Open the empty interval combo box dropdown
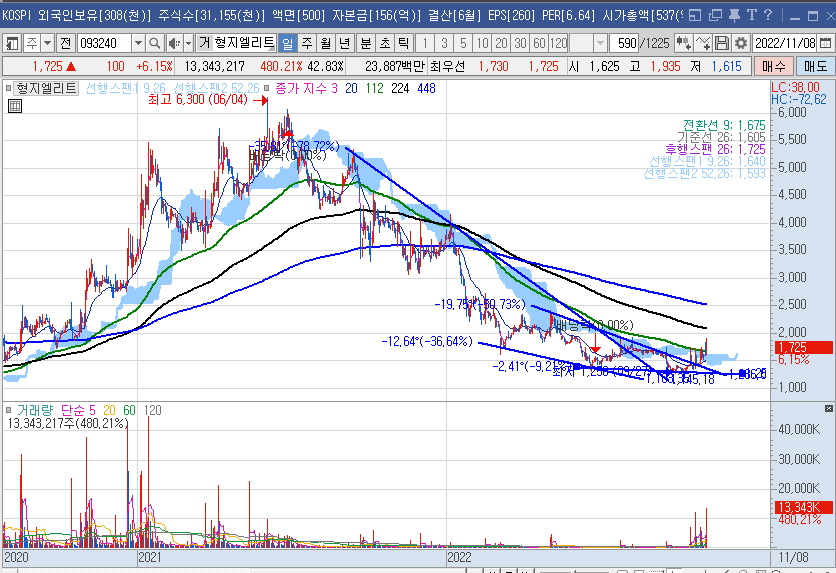The width and height of the screenshot is (836, 573). coord(600,43)
